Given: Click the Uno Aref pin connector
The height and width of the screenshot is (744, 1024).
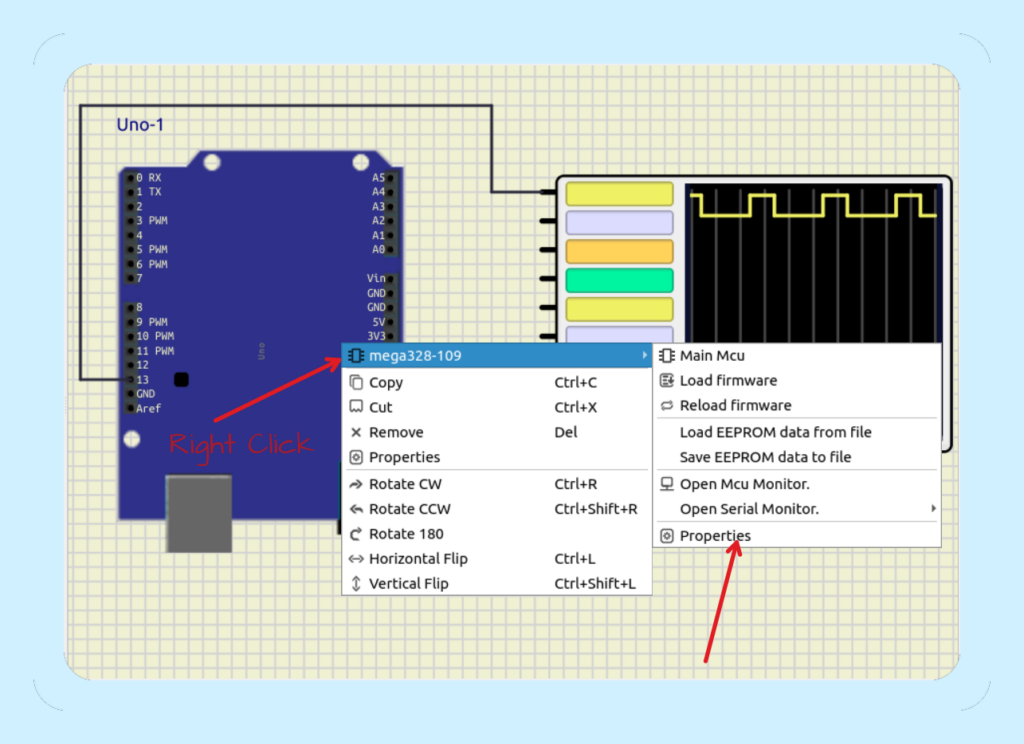Looking at the screenshot, I should click(x=131, y=409).
